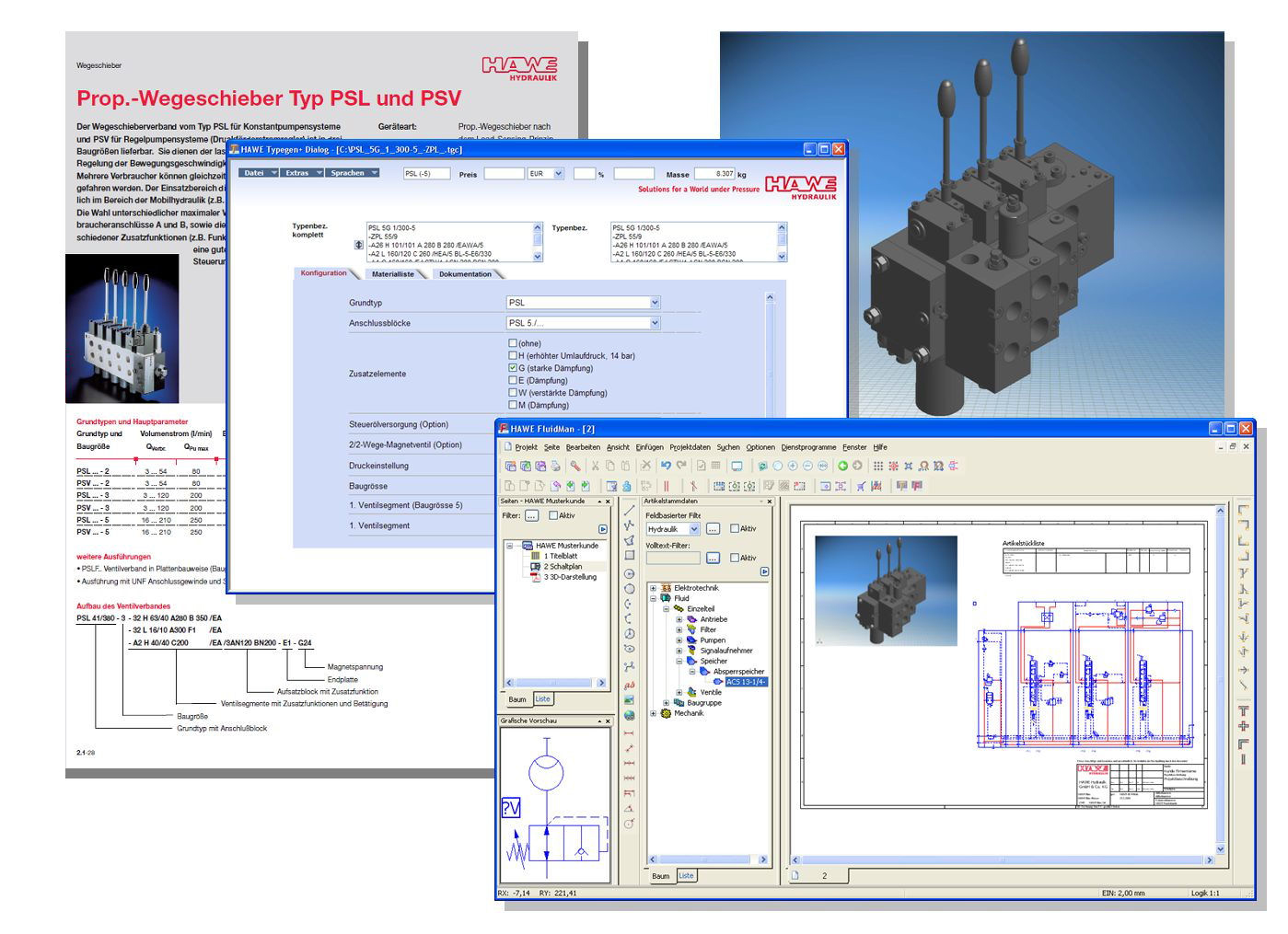The image size is (1288, 934).
Task: Click the Seiten tree horizontal scrollbar
Action: [x=554, y=683]
